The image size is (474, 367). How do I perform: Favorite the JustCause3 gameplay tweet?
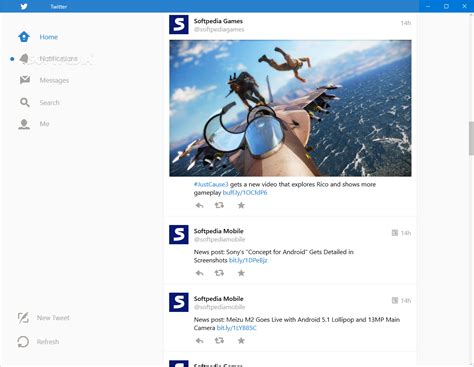241,205
